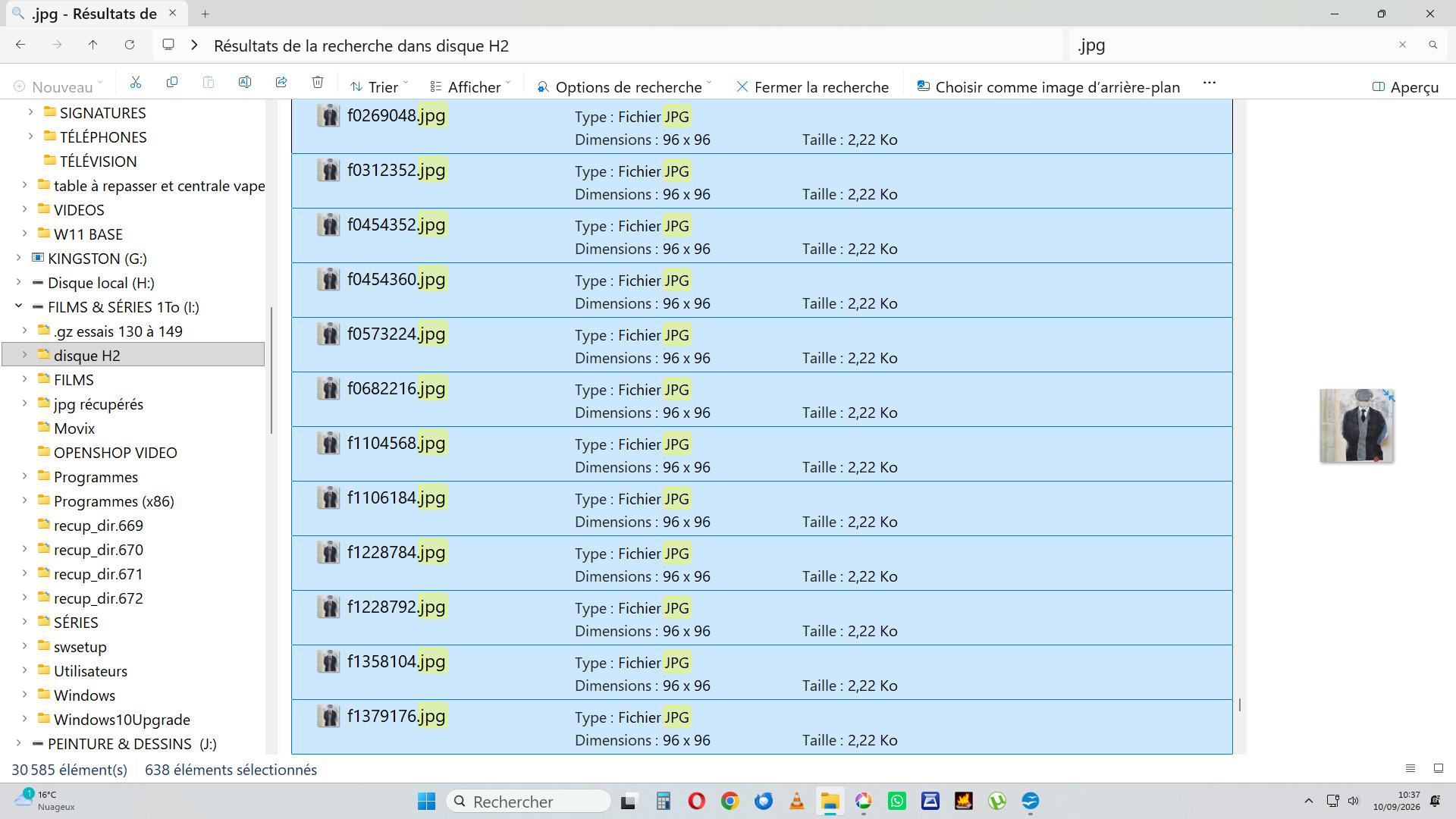Switch to details list view
Image resolution: width=1456 pixels, height=819 pixels.
point(1410,769)
